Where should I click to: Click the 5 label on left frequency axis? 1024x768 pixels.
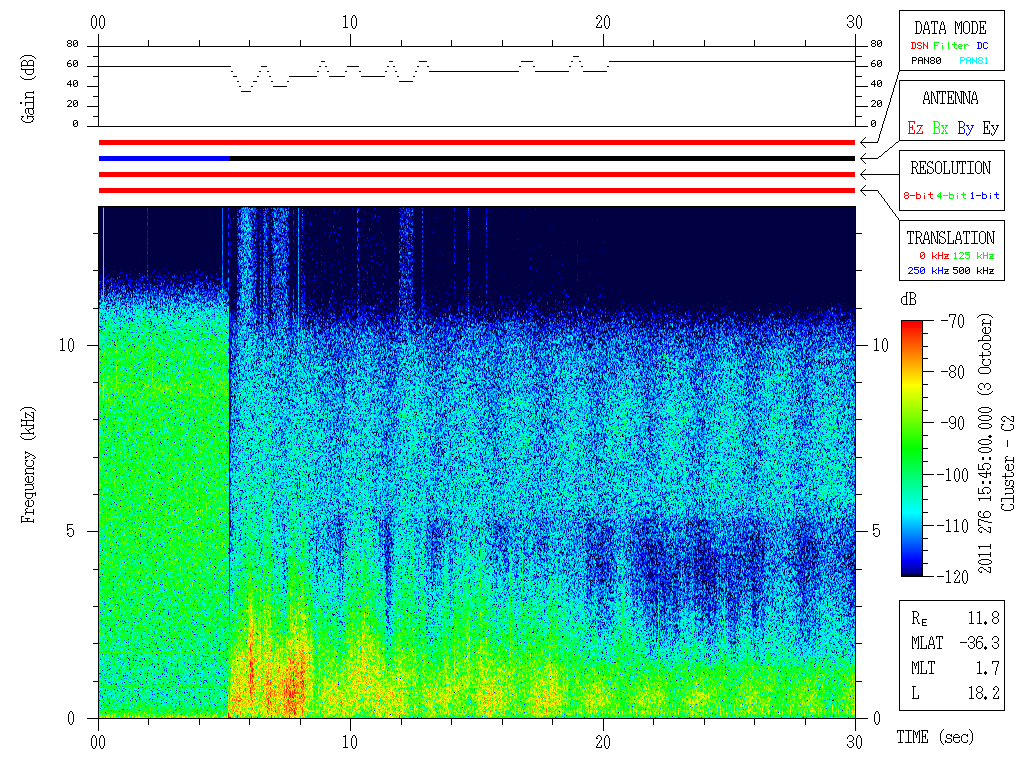tap(71, 531)
